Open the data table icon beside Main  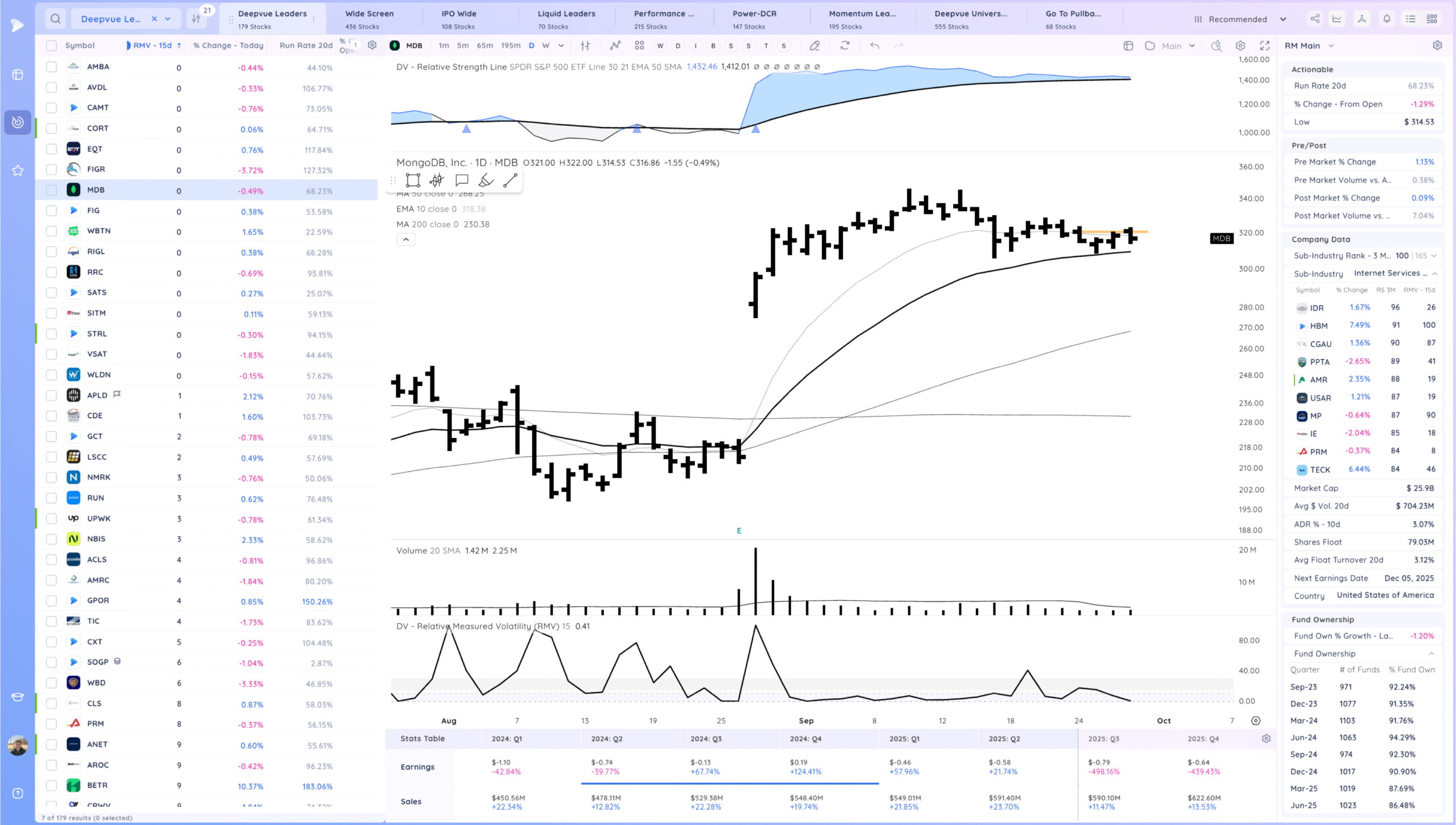(x=1128, y=46)
